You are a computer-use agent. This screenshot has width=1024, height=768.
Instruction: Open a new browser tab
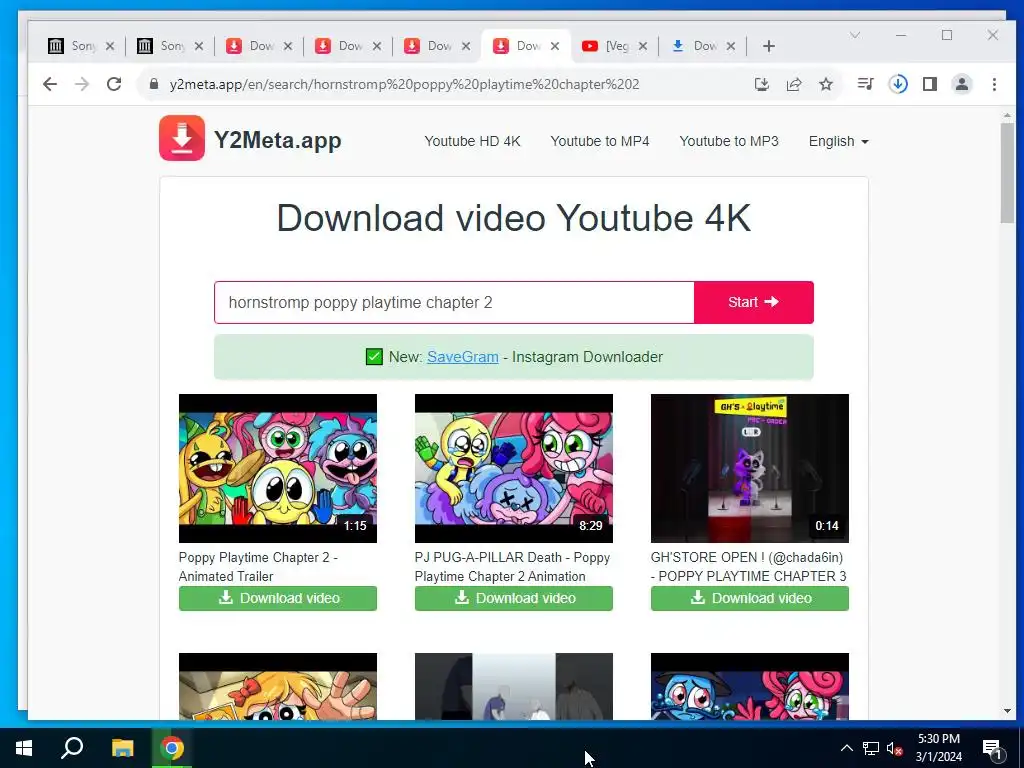tap(769, 46)
